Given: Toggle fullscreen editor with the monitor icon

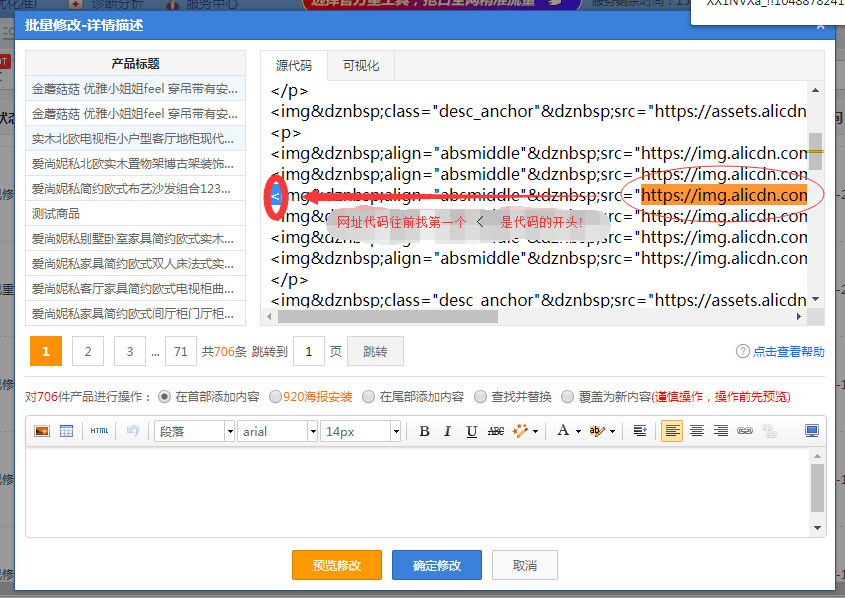Looking at the screenshot, I should tap(812, 431).
